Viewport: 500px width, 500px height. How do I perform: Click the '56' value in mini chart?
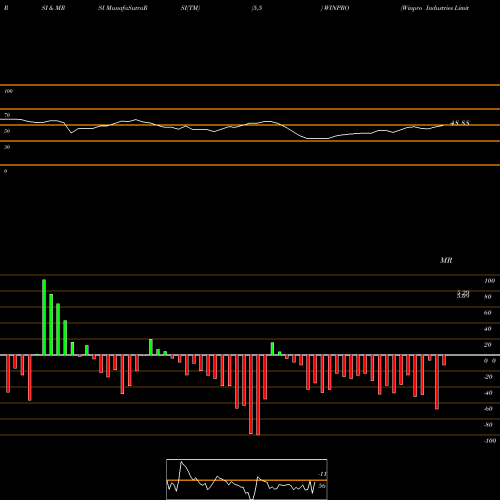322,486
